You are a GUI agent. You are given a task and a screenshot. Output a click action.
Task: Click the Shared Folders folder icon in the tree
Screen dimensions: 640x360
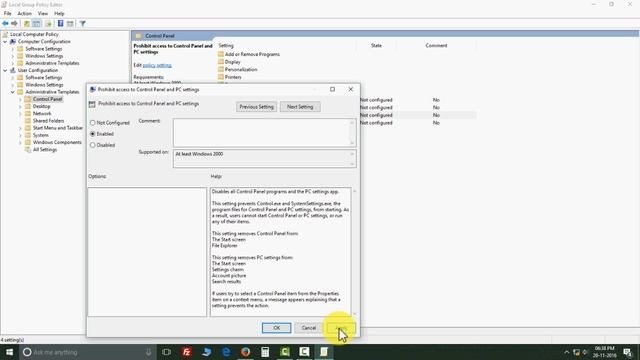point(28,121)
